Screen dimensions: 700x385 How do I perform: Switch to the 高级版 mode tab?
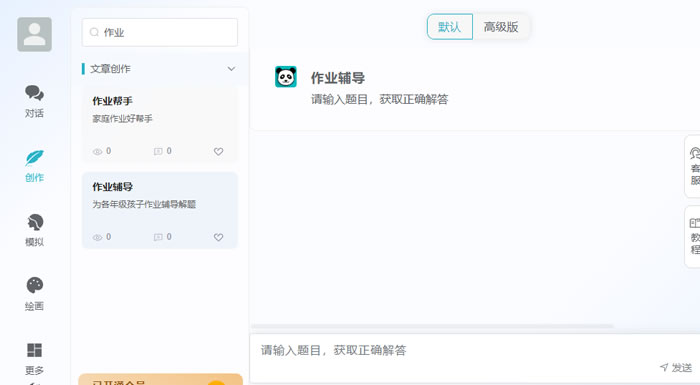tap(501, 27)
